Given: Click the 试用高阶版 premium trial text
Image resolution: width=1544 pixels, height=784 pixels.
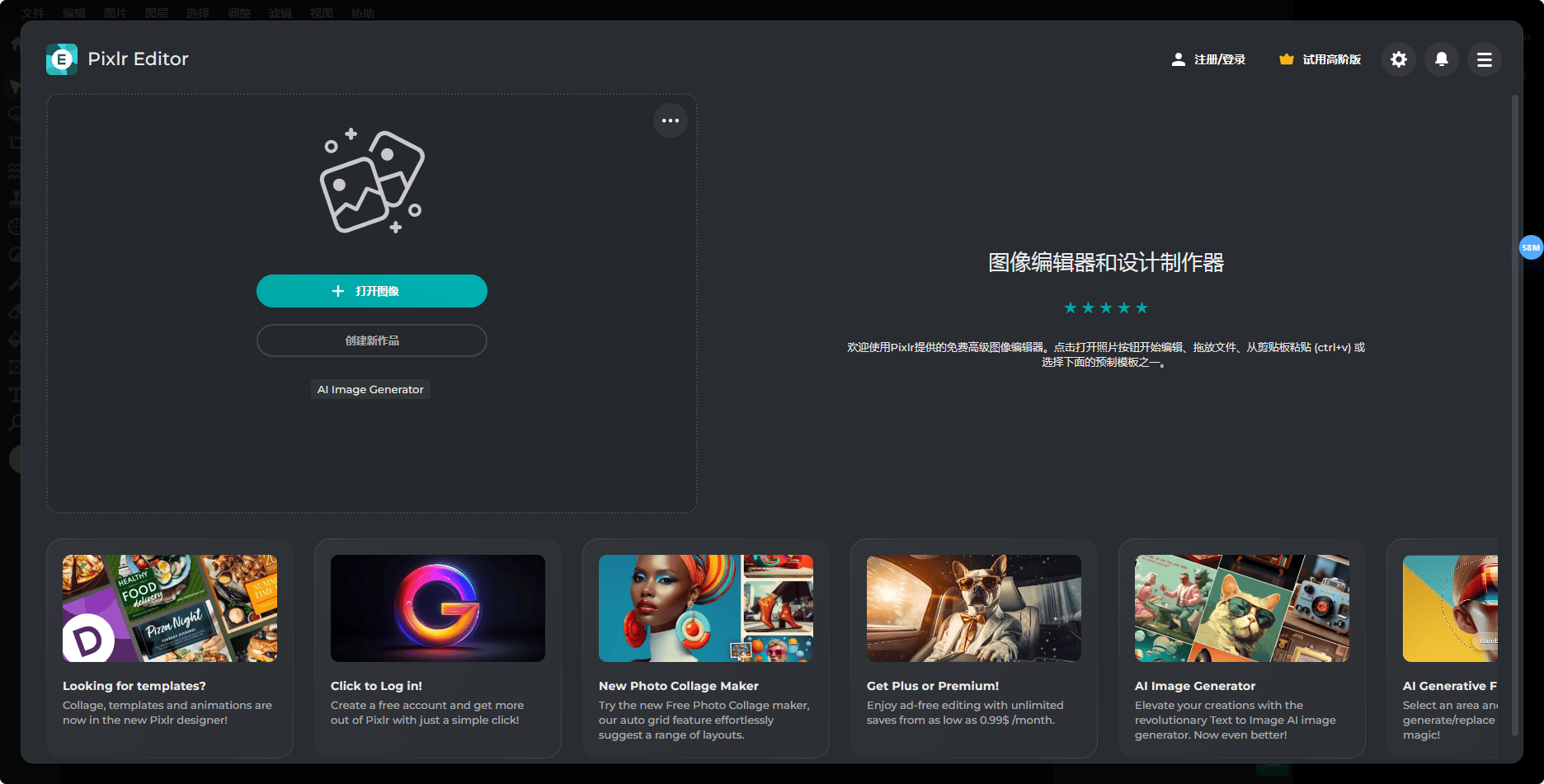Looking at the screenshot, I should click(x=1331, y=59).
